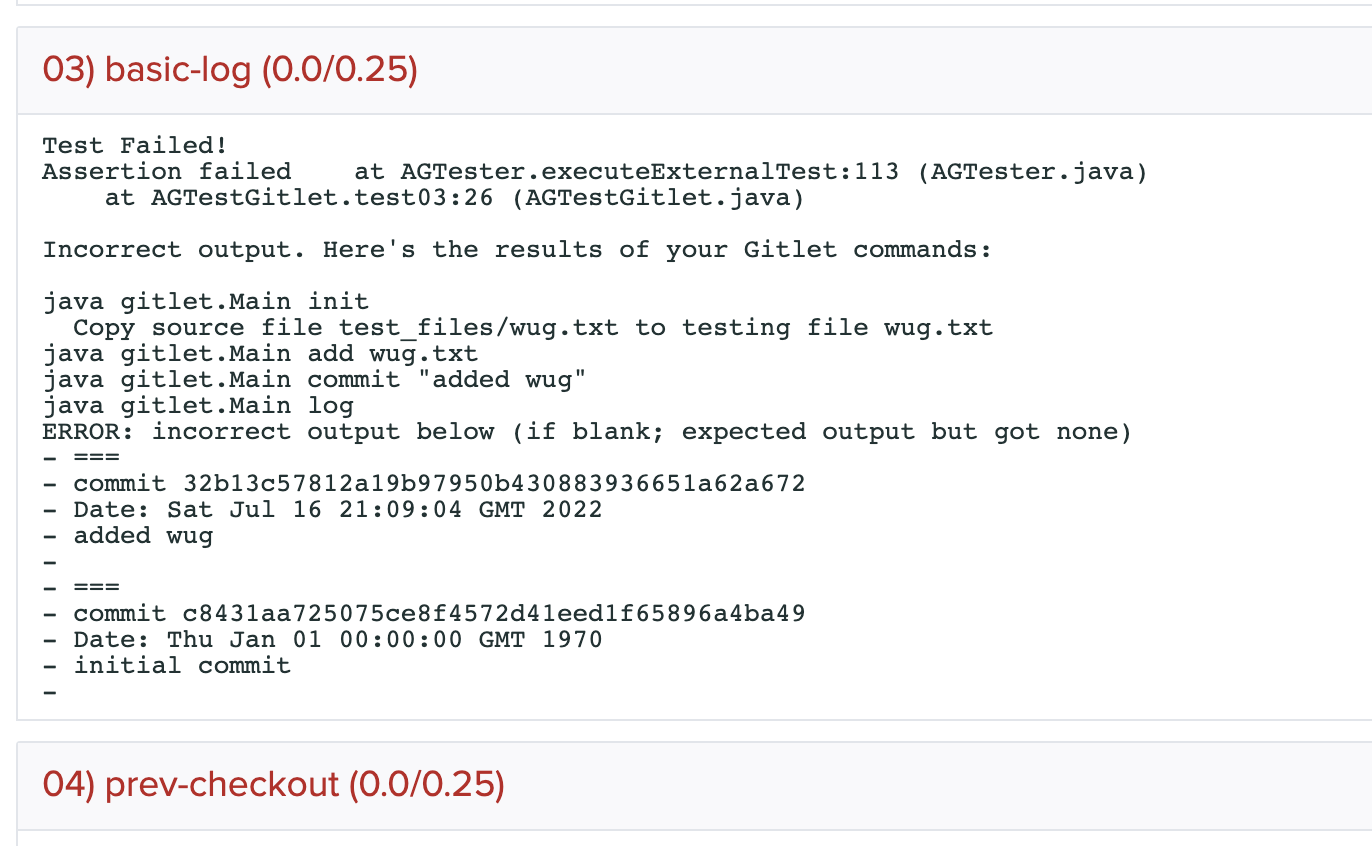Click the "java gitlet.Main add wug.txt" command
This screenshot has width=1372, height=846.
click(260, 353)
